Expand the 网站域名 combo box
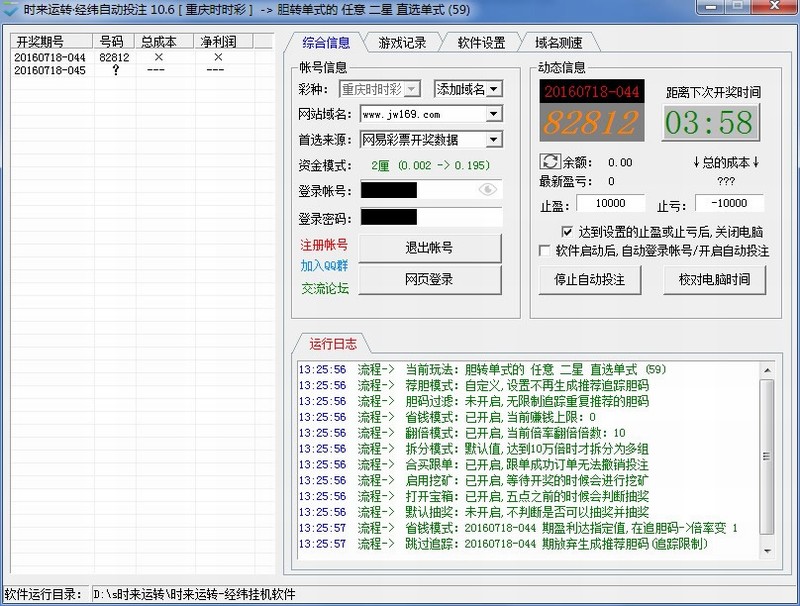This screenshot has height=606, width=800. 493,114
